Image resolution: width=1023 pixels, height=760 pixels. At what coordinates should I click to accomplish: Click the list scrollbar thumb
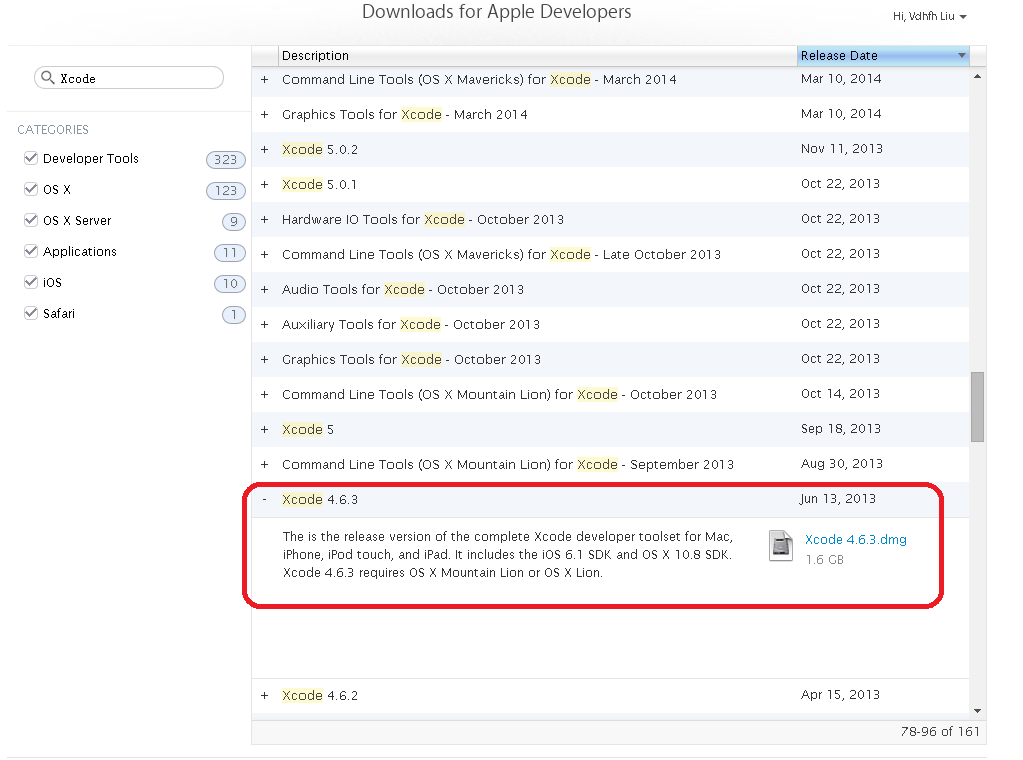point(977,407)
